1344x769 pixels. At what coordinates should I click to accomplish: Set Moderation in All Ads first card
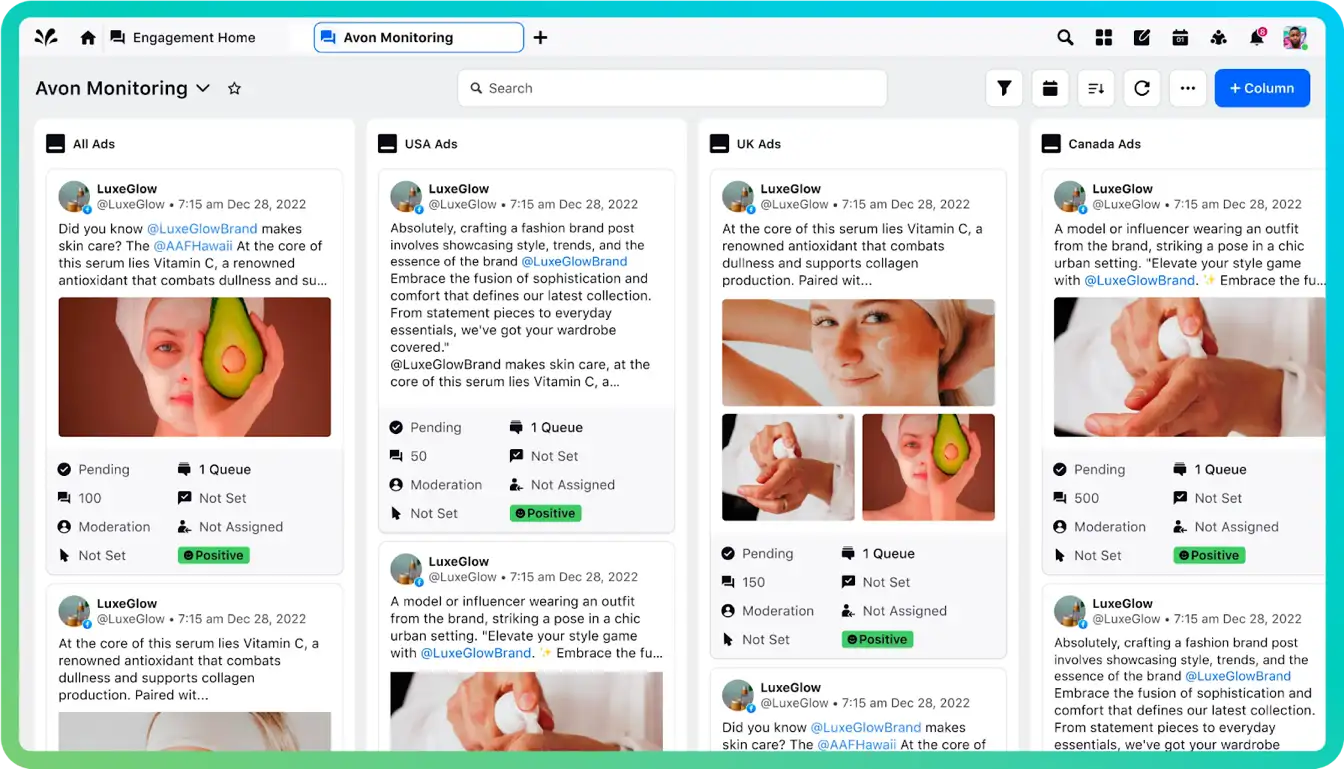pos(104,527)
